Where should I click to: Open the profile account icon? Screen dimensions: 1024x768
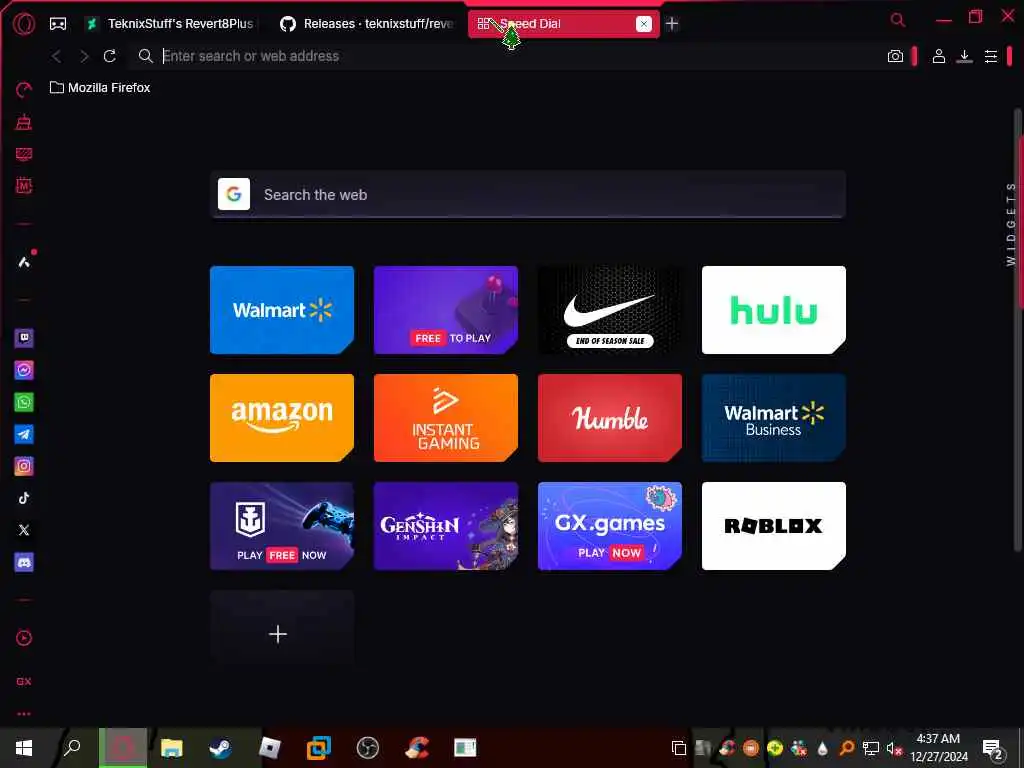(x=938, y=56)
